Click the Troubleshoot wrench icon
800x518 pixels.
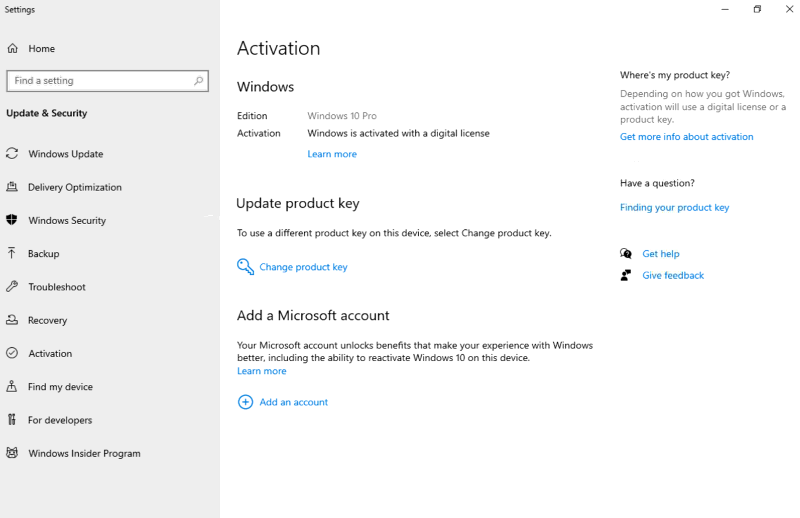tap(12, 287)
